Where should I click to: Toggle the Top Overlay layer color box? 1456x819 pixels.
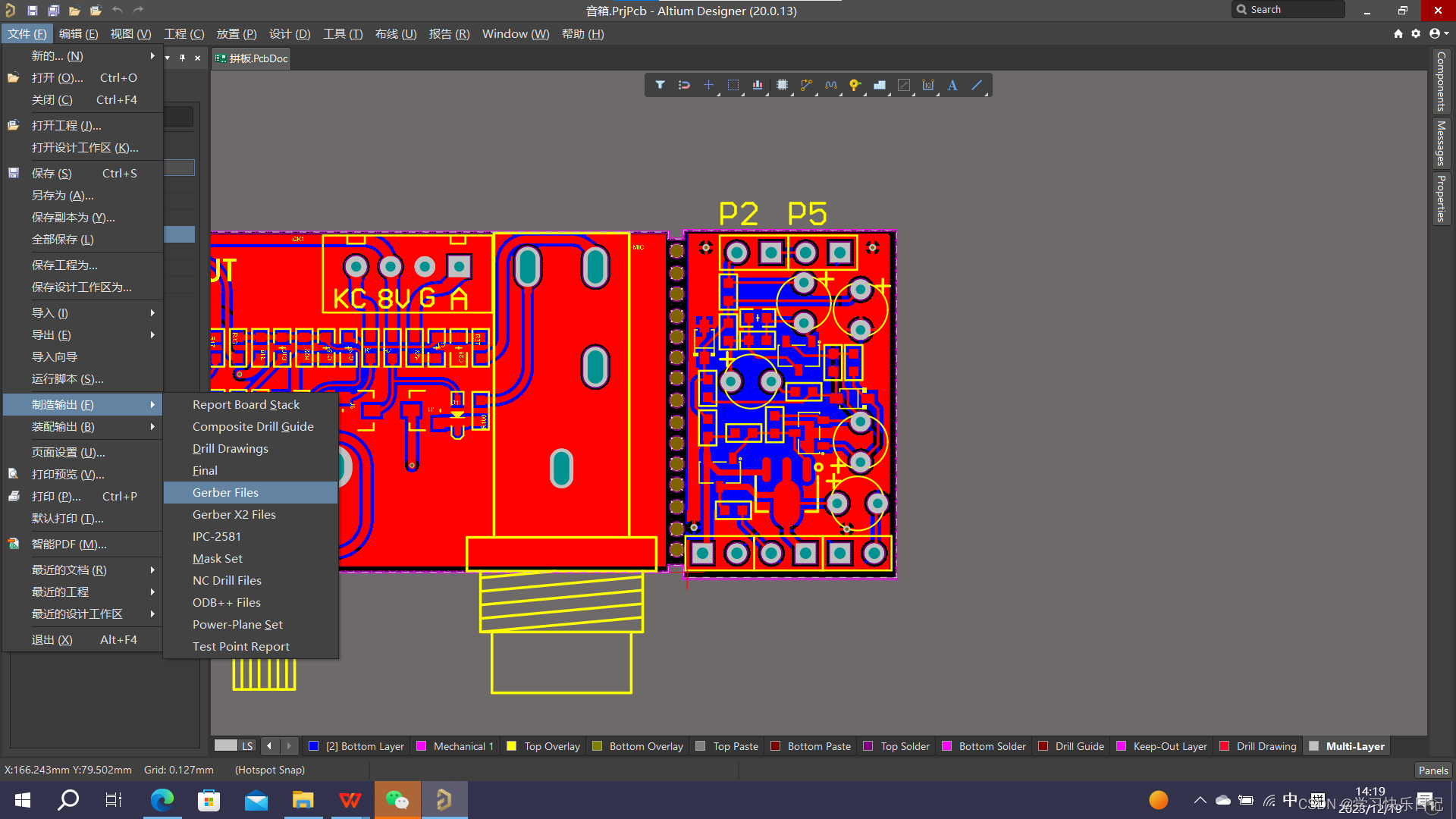point(512,746)
